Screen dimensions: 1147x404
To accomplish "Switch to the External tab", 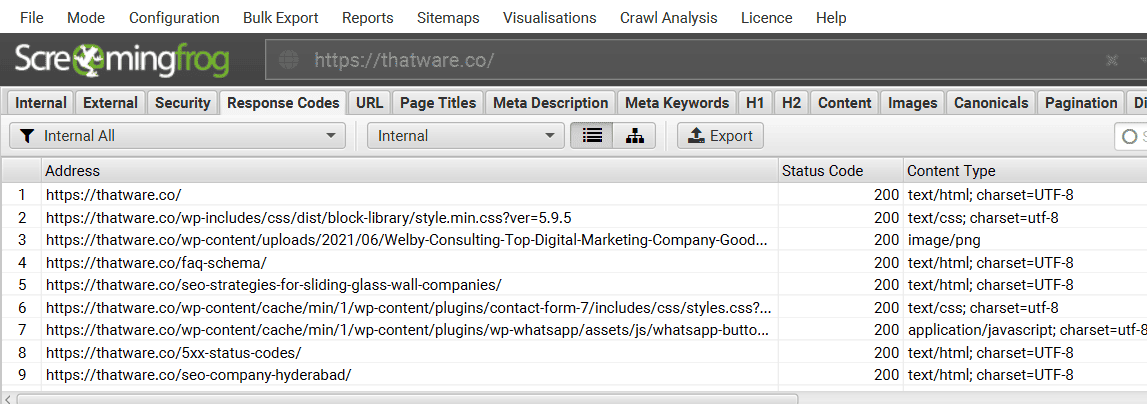I will click(x=110, y=103).
